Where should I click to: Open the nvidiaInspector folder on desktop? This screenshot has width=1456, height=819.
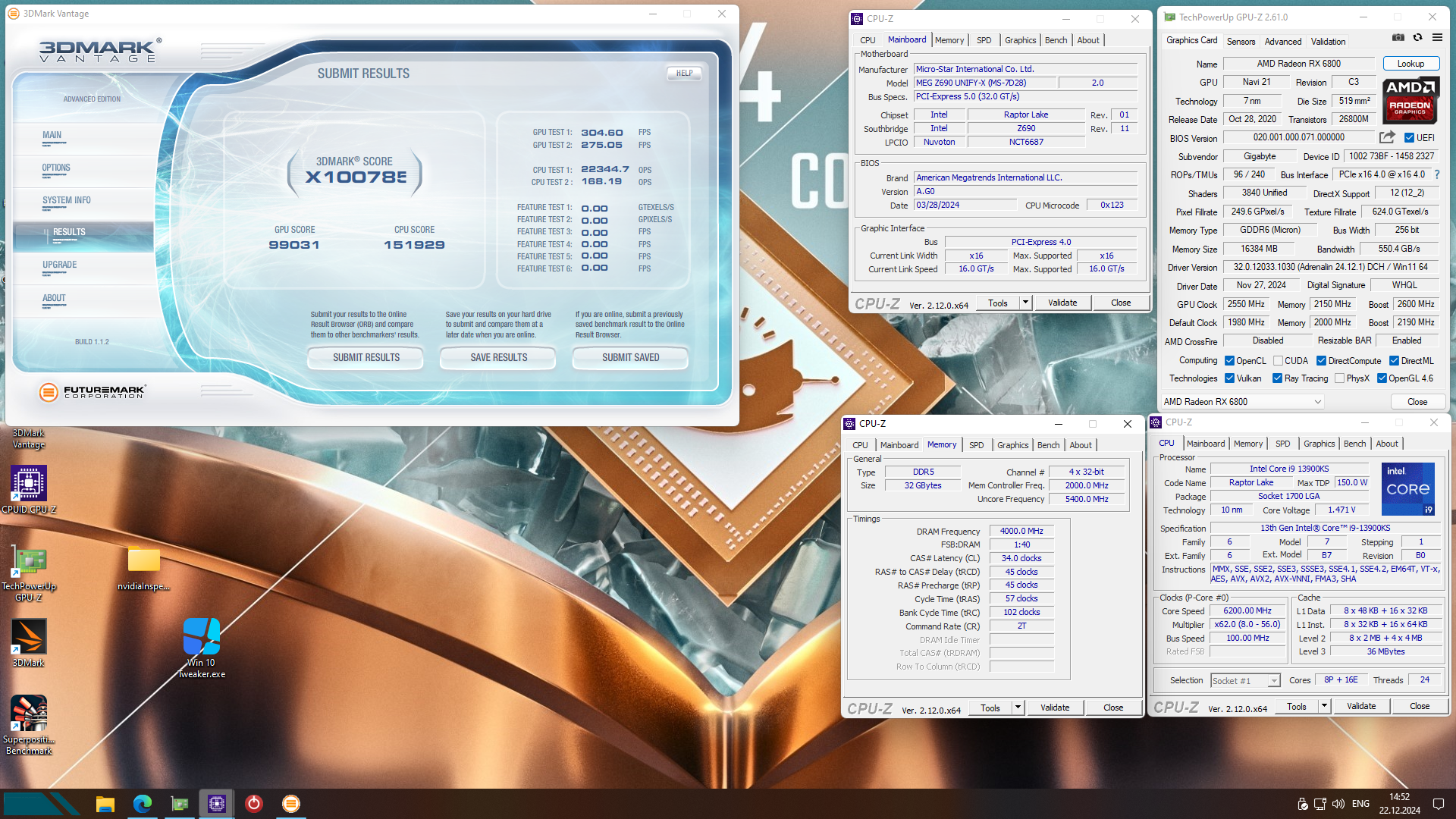pos(143,567)
